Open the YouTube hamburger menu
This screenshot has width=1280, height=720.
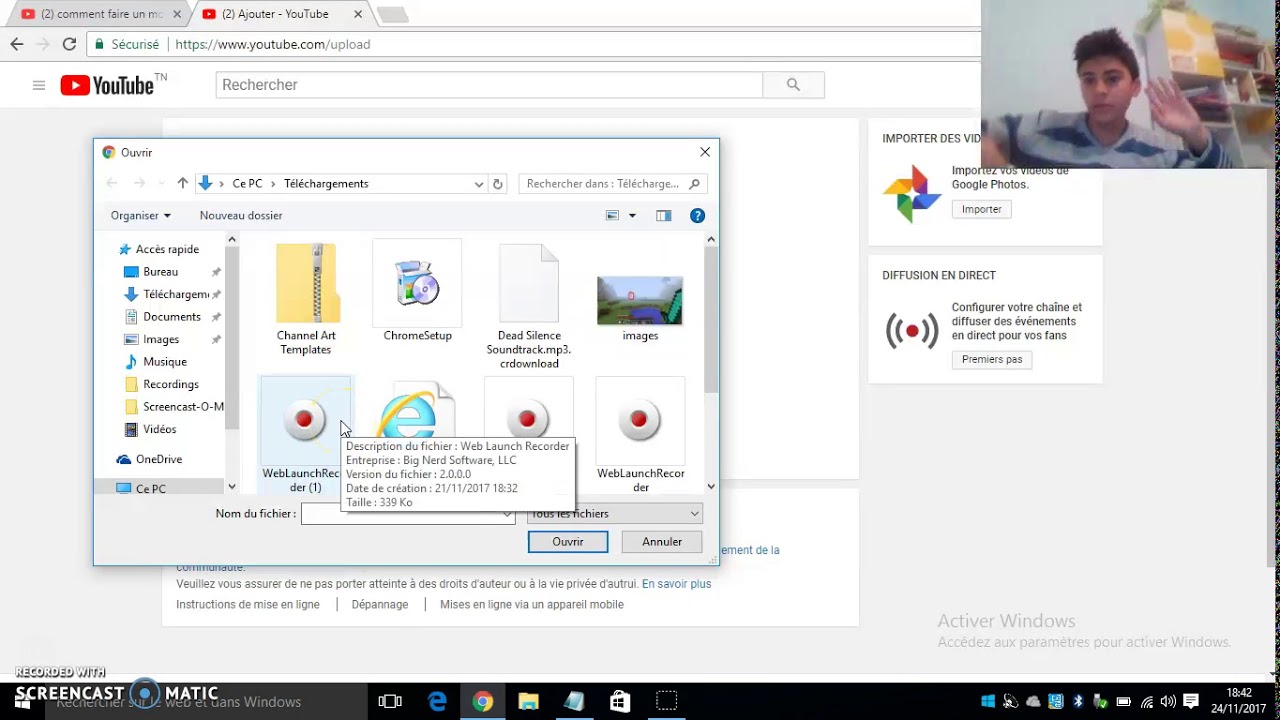coord(39,86)
